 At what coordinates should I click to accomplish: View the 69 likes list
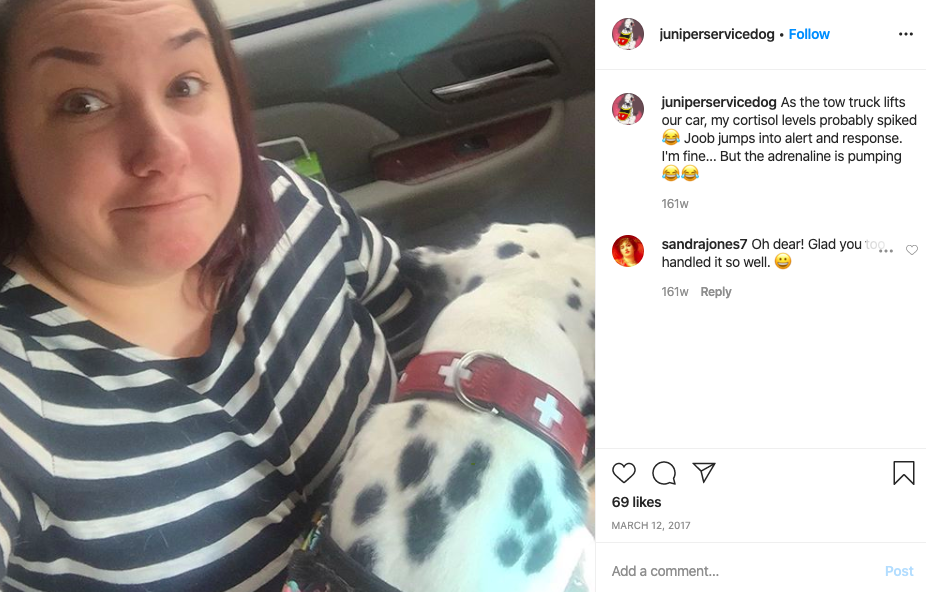tap(636, 502)
